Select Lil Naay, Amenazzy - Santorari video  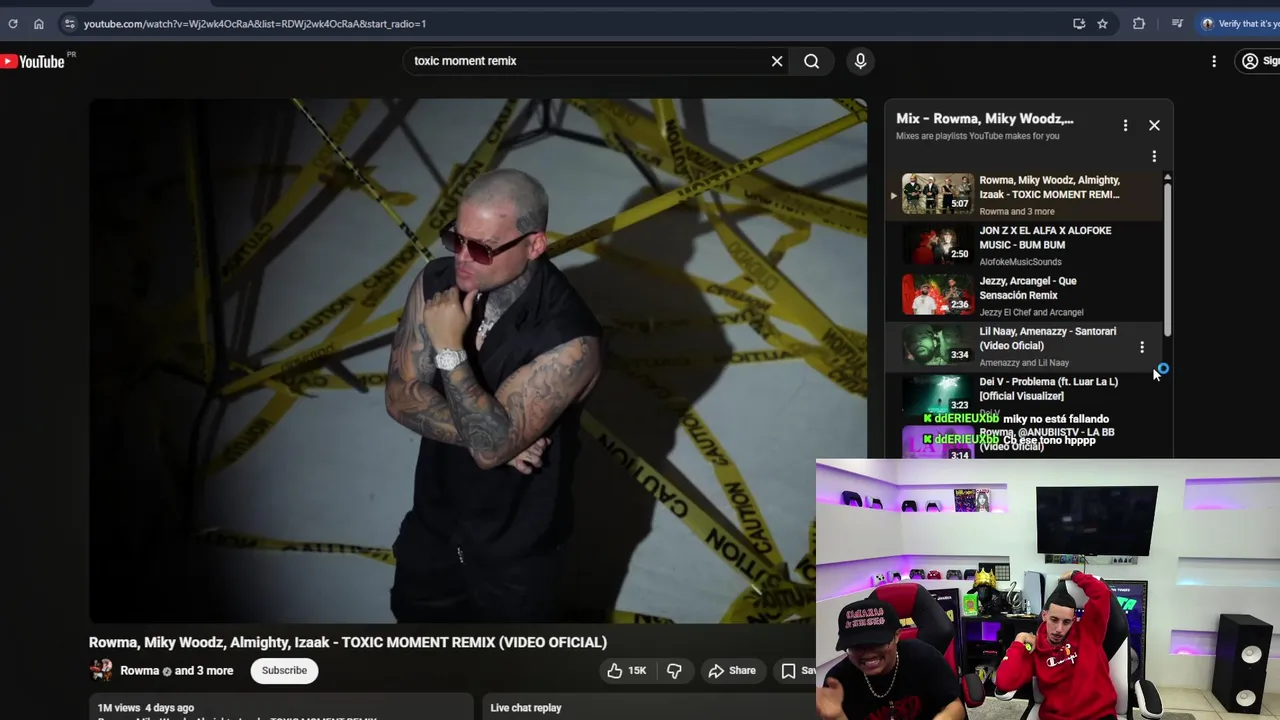1025,346
